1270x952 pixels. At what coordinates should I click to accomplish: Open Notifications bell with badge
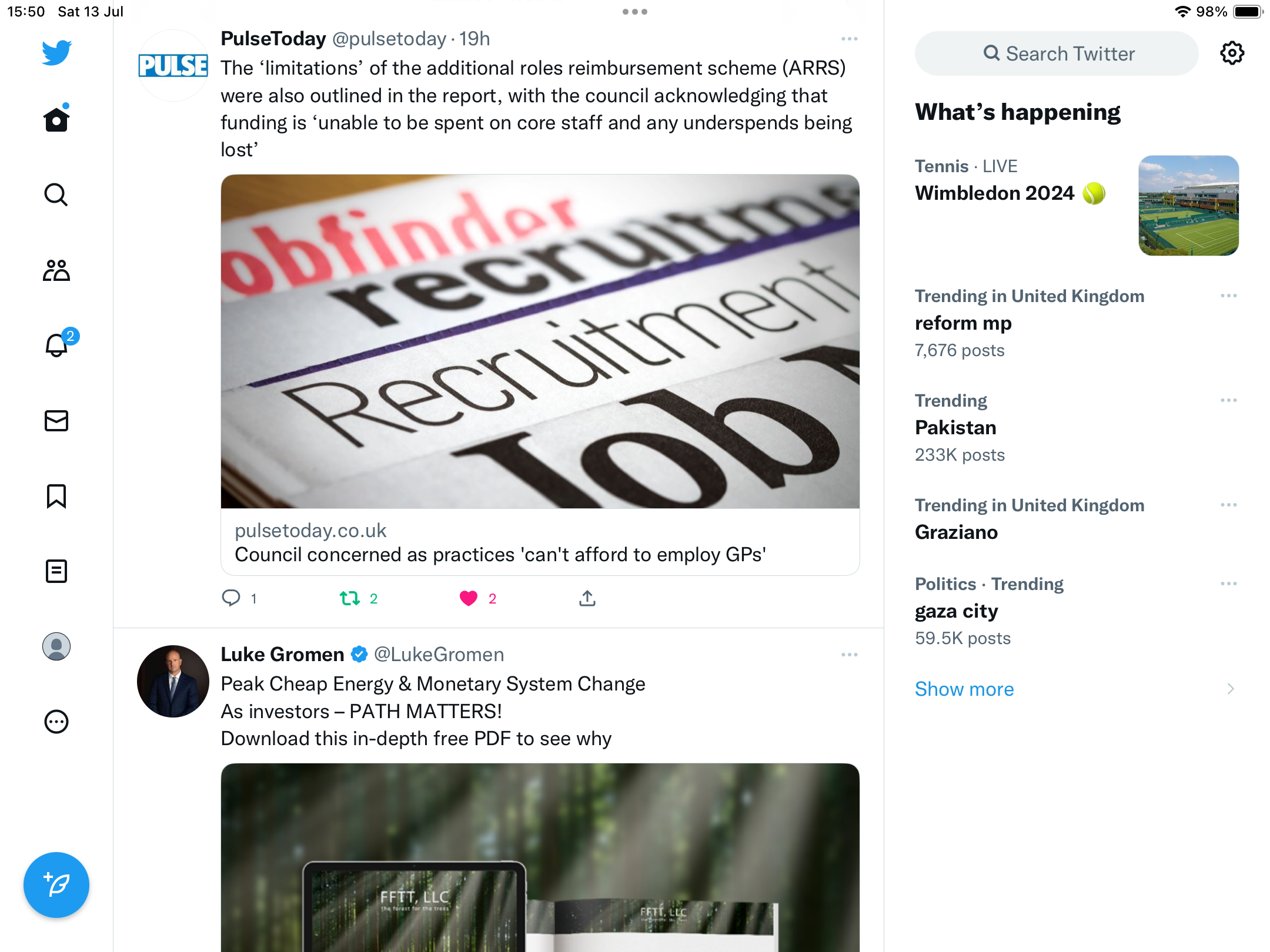(56, 345)
